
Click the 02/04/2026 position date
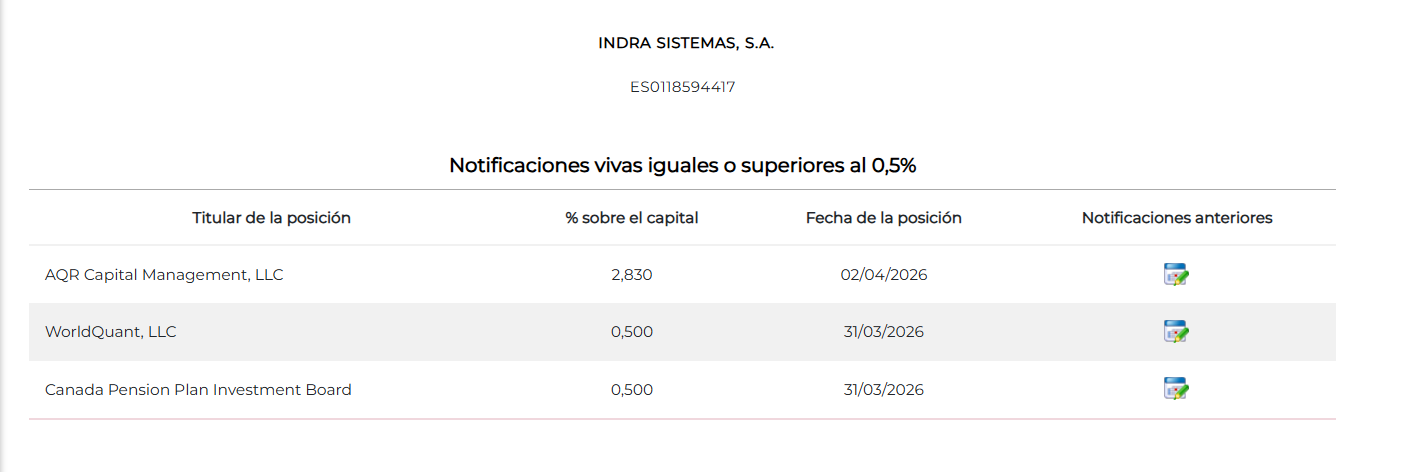click(x=883, y=275)
